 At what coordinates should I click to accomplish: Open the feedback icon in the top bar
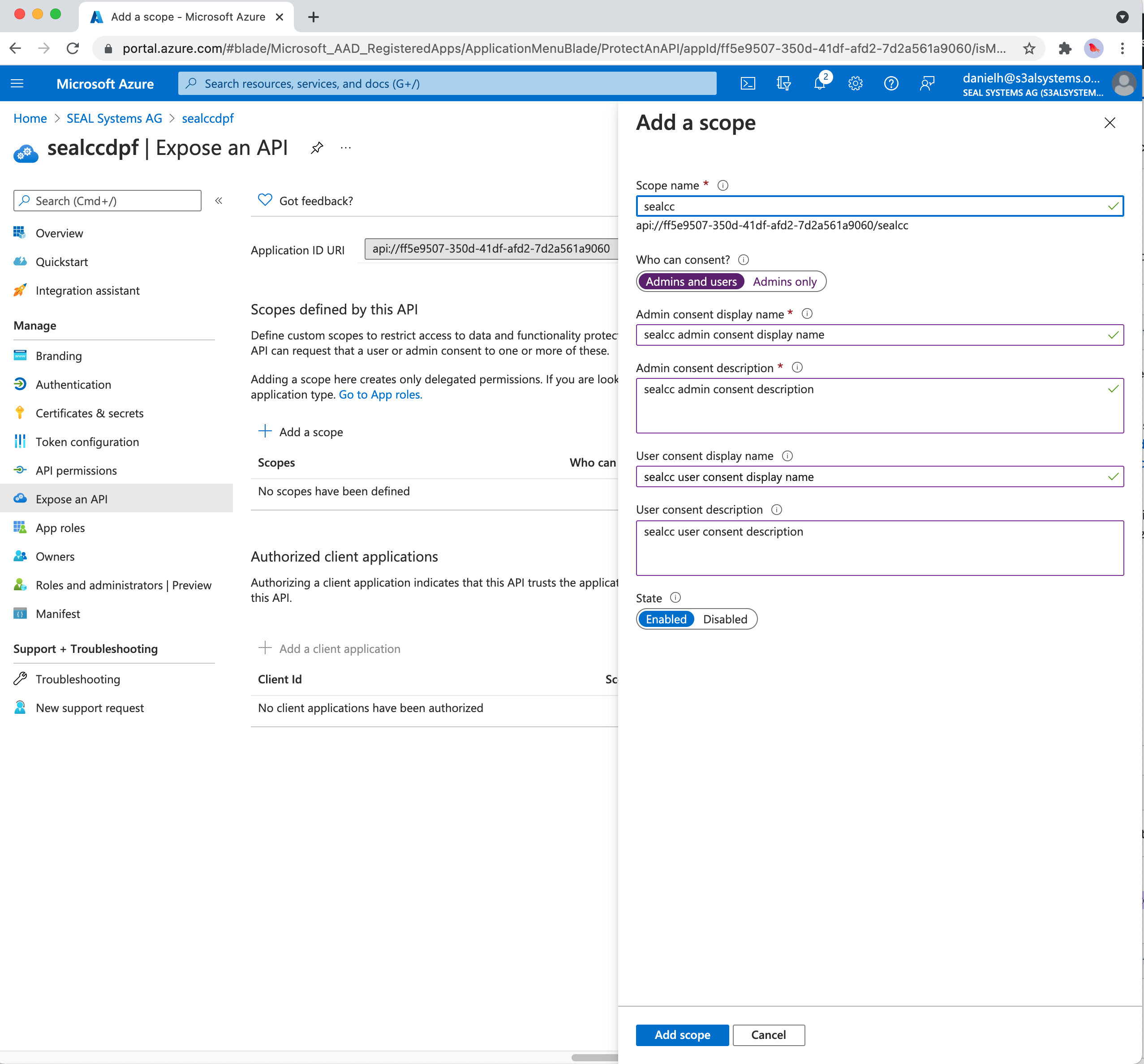coord(926,83)
